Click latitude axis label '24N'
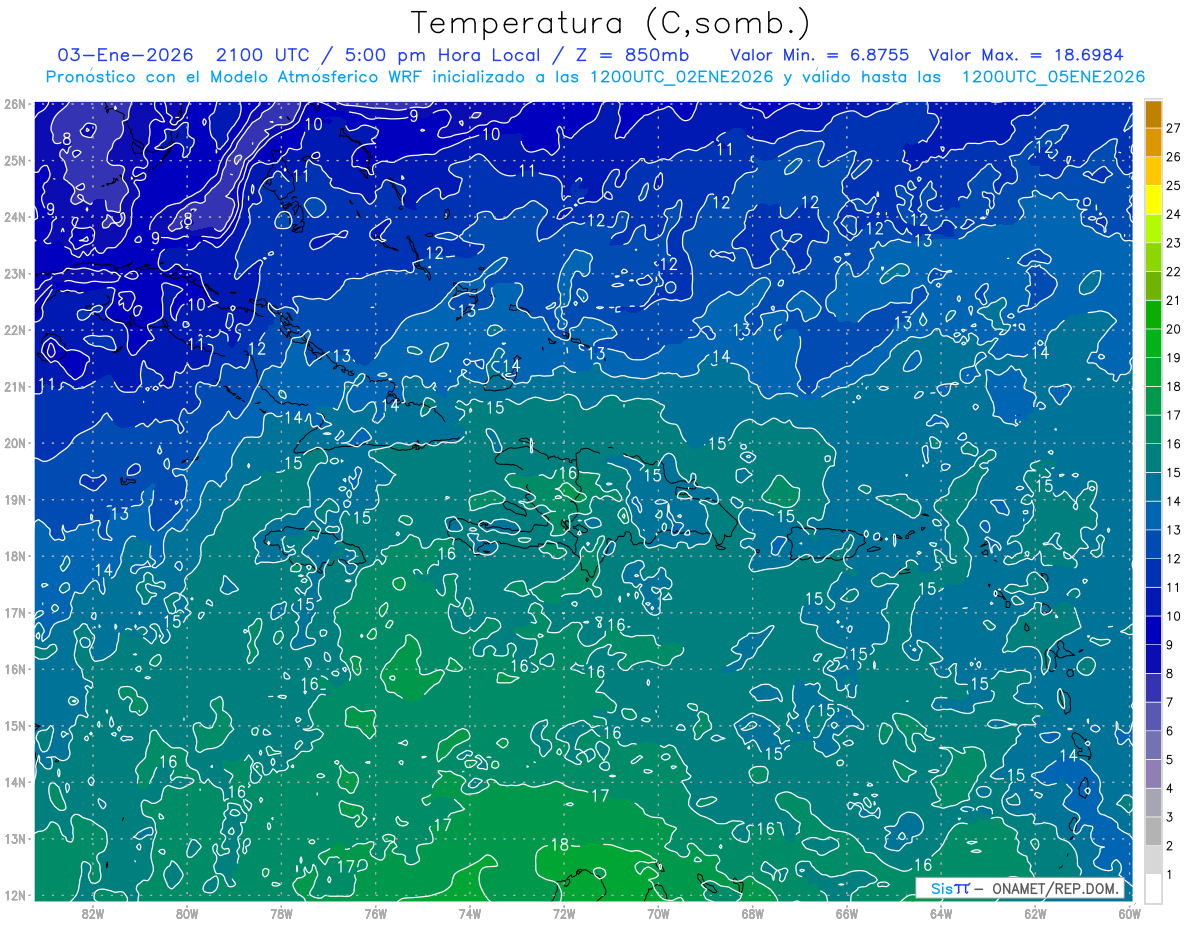Screen dimensions: 1200x927 14,217
